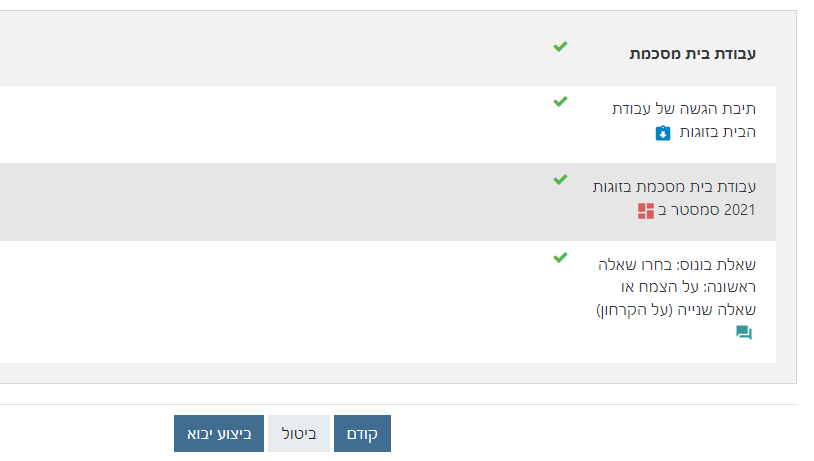The width and height of the screenshot is (814, 461).
Task: Click the red grid icon near 2021 סמסטר ב
Action: (646, 210)
